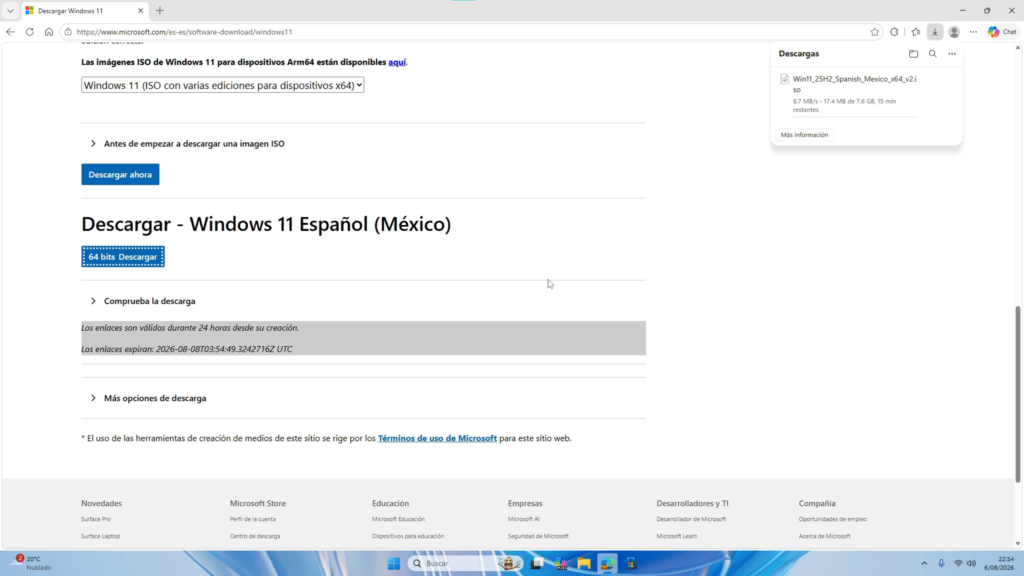Reload the page with the refresh icon

(x=29, y=31)
